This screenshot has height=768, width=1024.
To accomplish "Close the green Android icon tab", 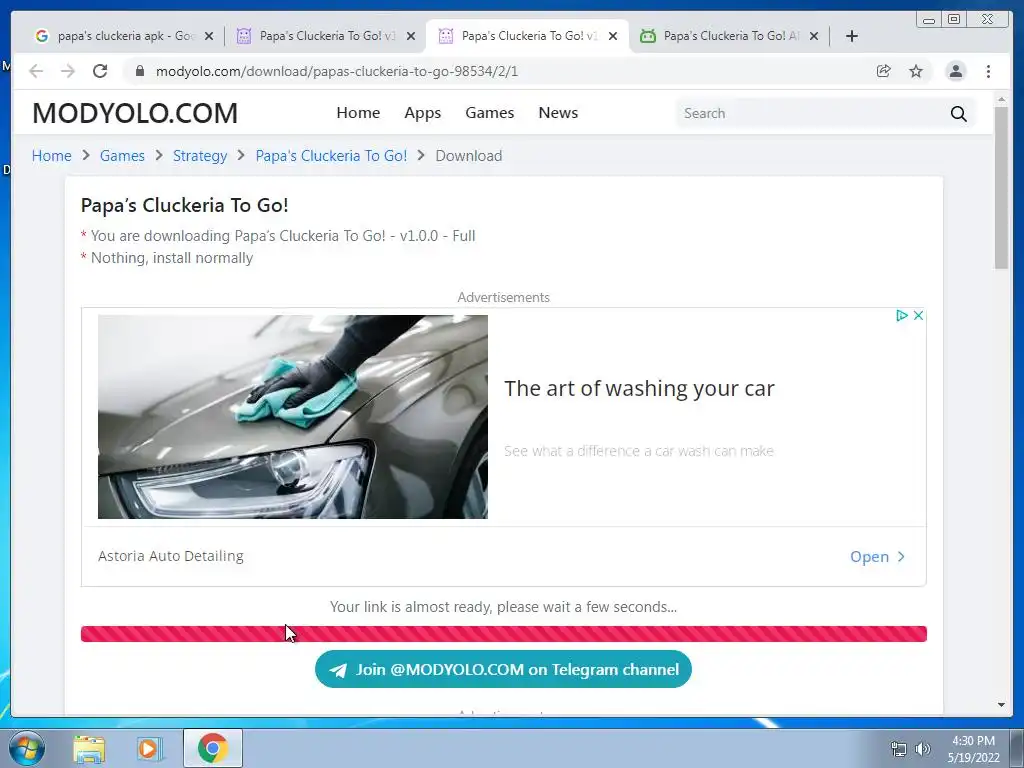I will (814, 36).
